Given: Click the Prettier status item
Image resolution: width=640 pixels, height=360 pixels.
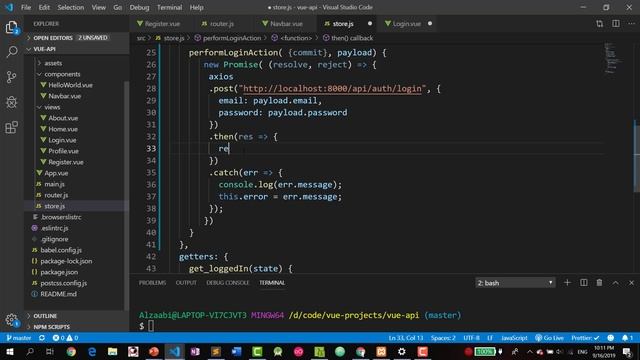Looking at the screenshot, I should tap(585, 338).
